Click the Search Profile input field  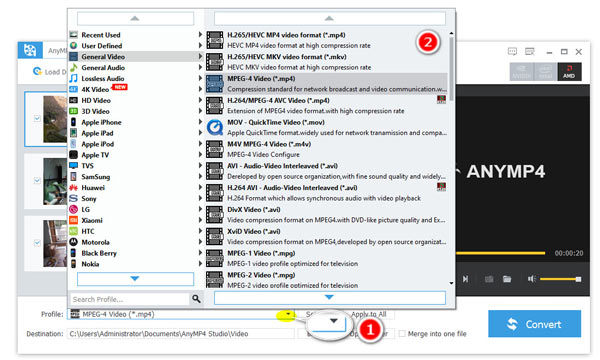130,299
